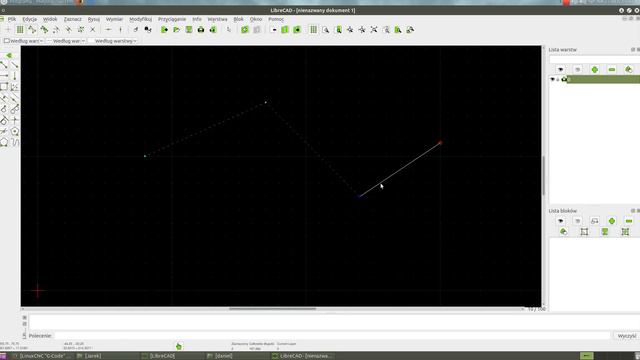
Task: Click the zoom auto icon
Action: pos(374,30)
